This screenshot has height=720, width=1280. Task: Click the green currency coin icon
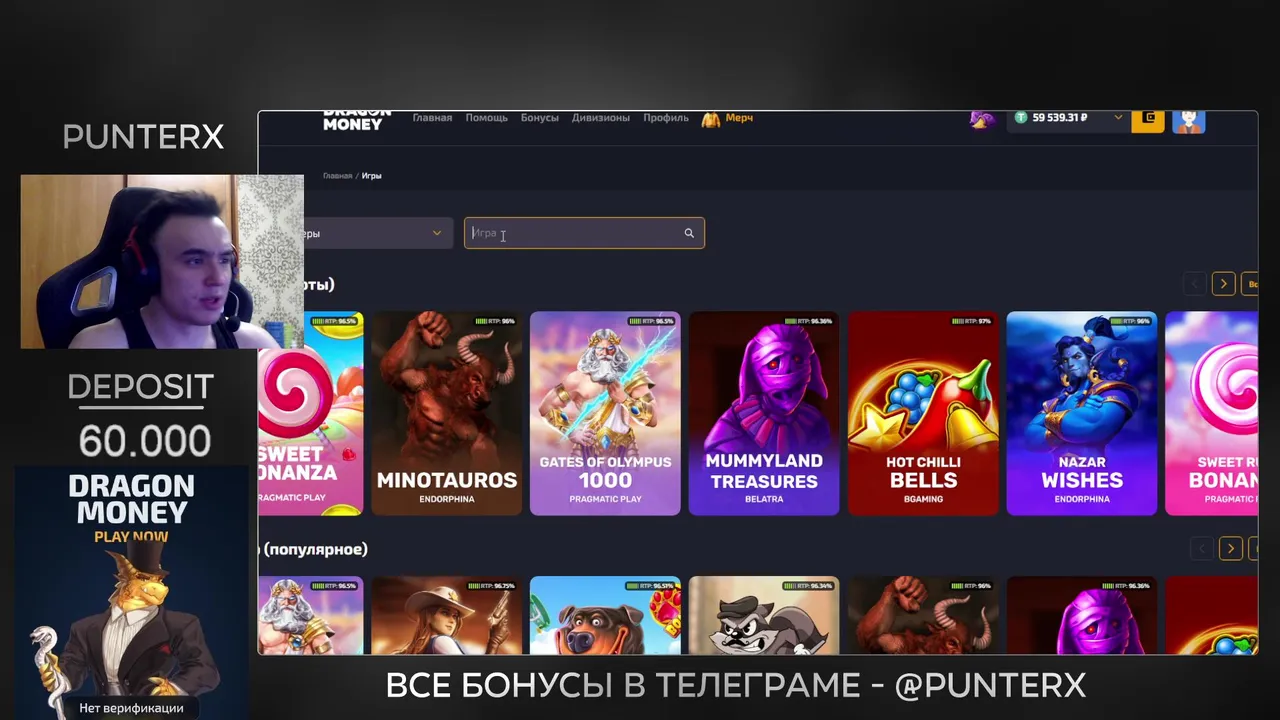1020,118
